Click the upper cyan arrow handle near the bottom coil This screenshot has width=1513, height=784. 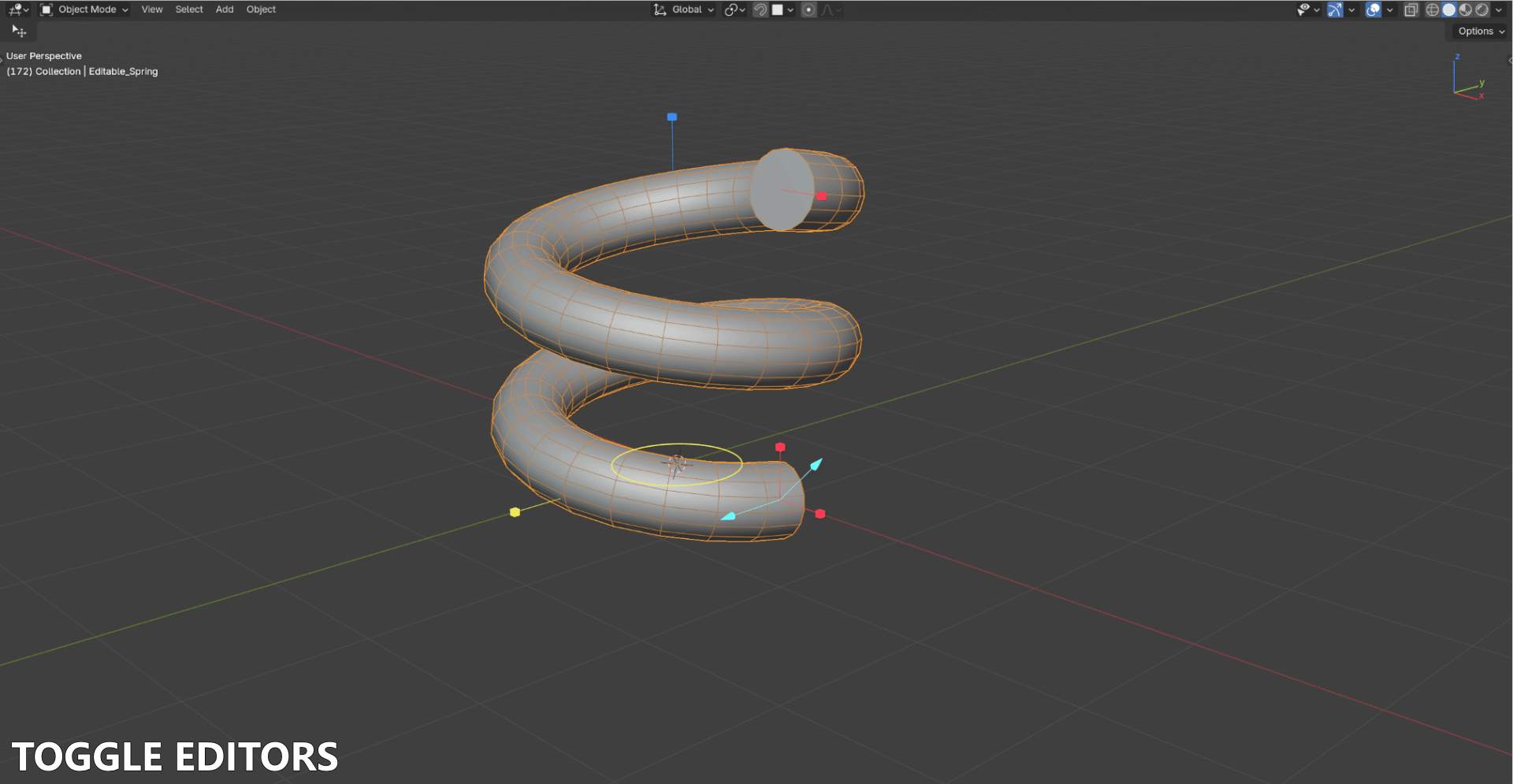click(x=816, y=464)
